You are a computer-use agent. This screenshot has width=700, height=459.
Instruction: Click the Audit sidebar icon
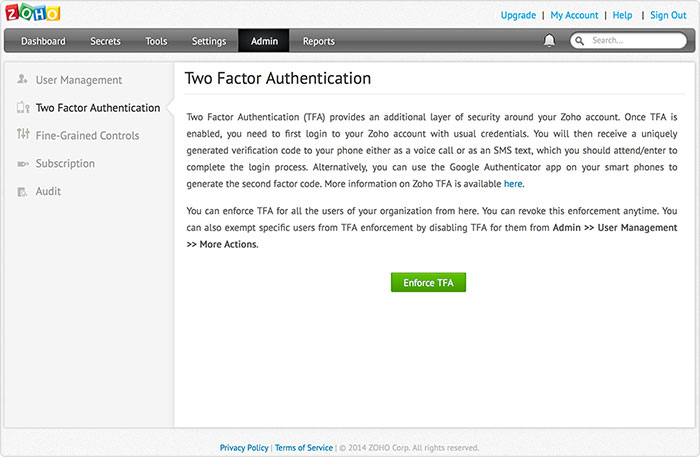click(22, 192)
